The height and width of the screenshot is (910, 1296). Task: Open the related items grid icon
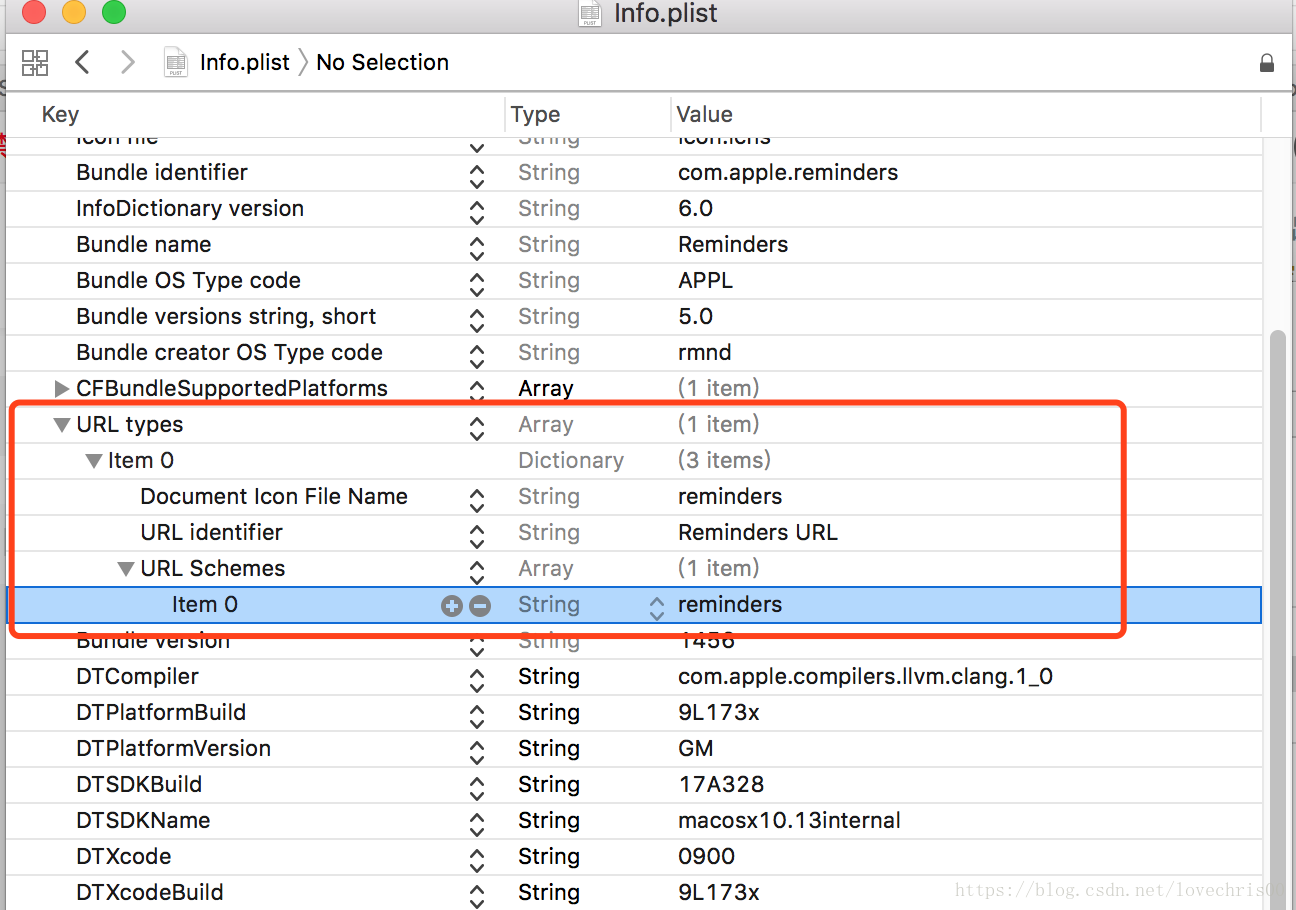pos(35,63)
